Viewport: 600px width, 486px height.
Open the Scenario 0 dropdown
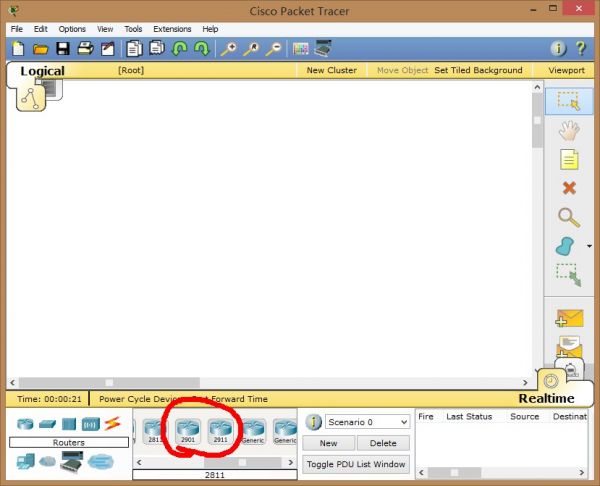click(x=367, y=422)
